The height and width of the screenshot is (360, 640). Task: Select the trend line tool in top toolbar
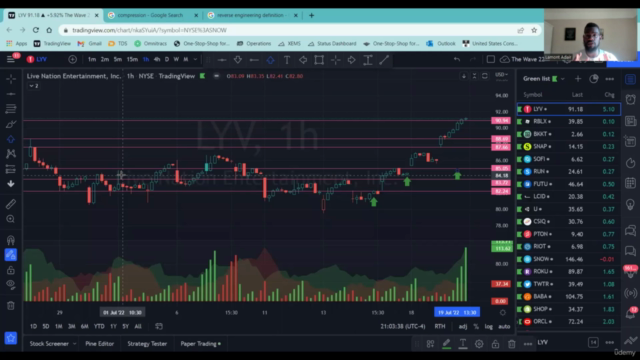[384, 60]
